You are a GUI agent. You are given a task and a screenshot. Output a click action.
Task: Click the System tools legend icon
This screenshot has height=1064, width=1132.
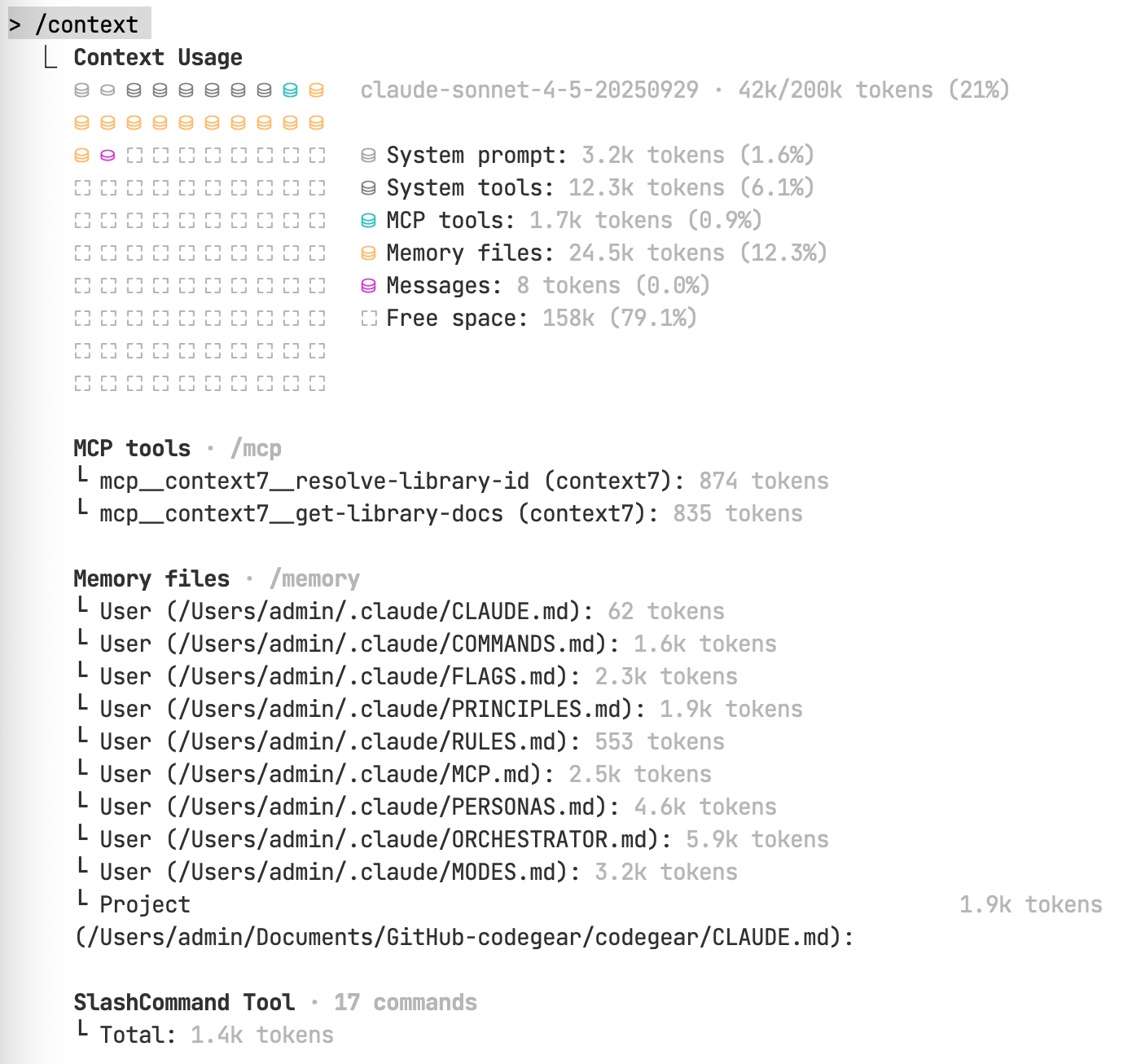[368, 188]
